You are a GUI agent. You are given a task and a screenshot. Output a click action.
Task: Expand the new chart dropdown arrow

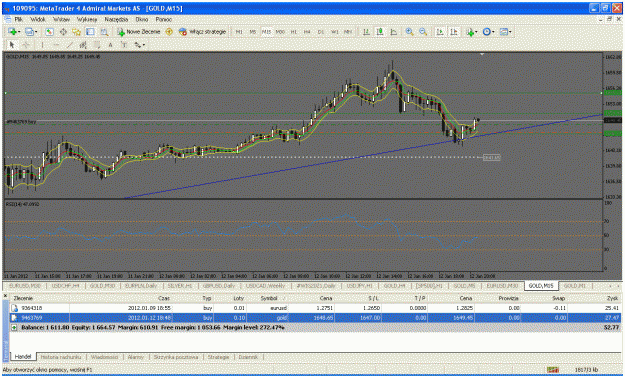point(19,32)
